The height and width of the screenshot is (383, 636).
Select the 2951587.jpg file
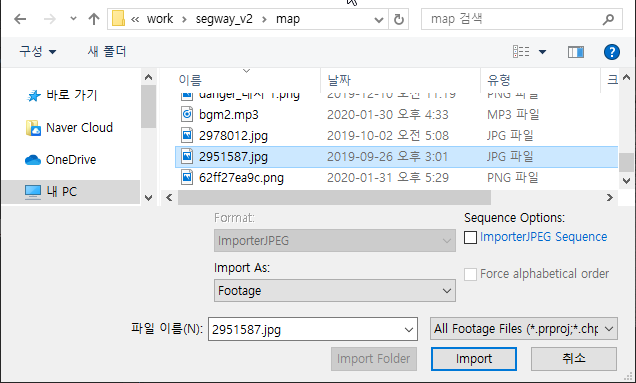tap(396, 157)
